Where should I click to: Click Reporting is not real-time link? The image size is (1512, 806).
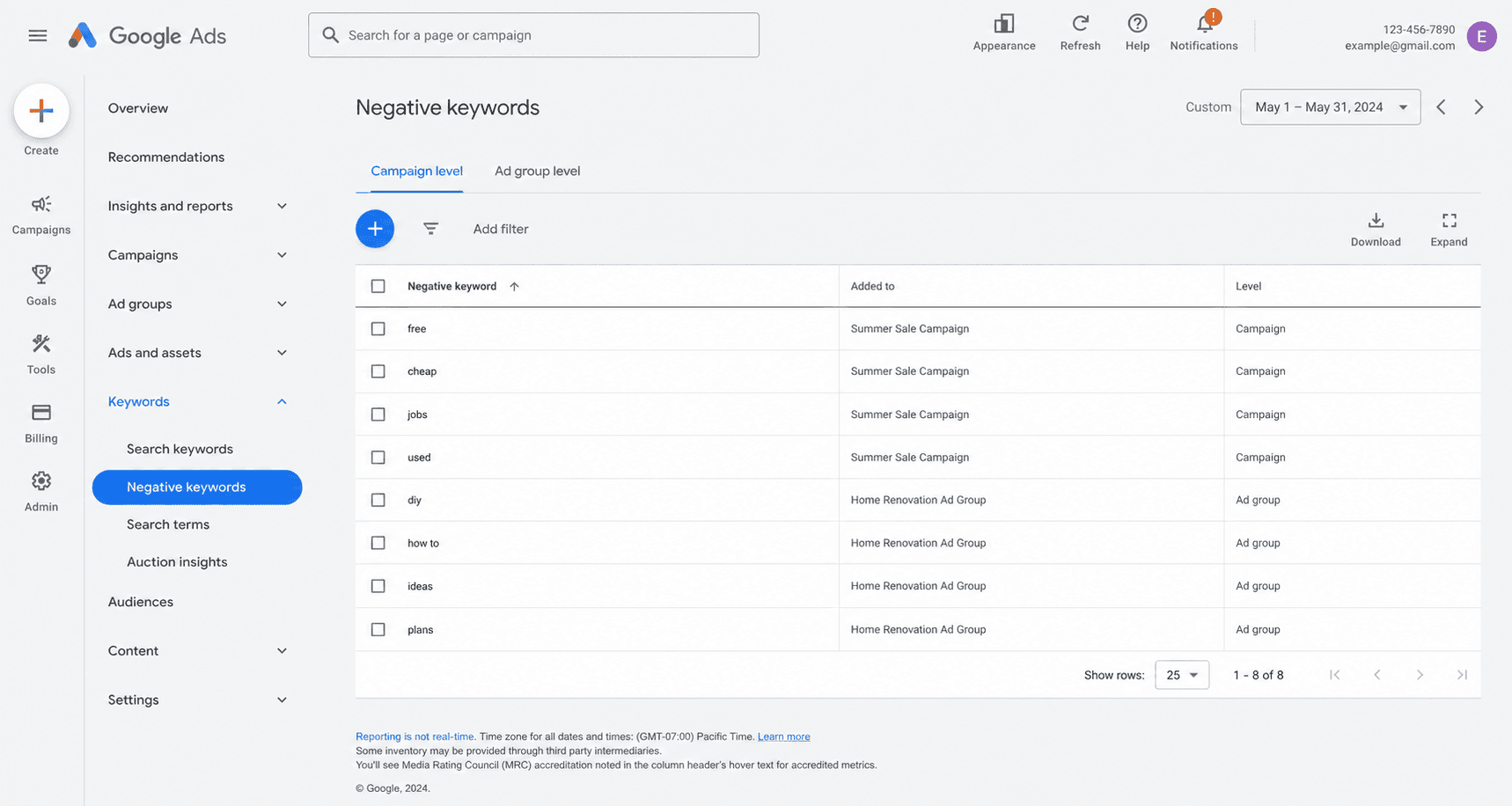[x=415, y=736]
